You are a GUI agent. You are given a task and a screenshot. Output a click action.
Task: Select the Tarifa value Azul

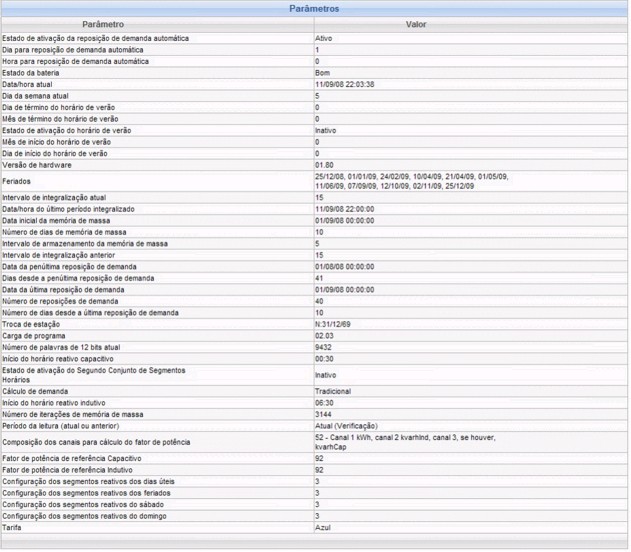(x=322, y=527)
